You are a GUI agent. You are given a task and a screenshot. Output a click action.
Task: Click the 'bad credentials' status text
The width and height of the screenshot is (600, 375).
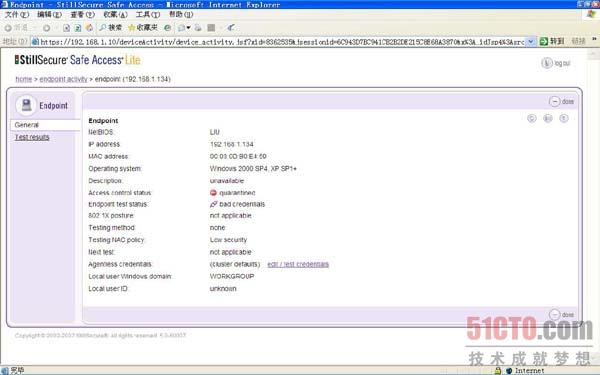pyautogui.click(x=242, y=204)
